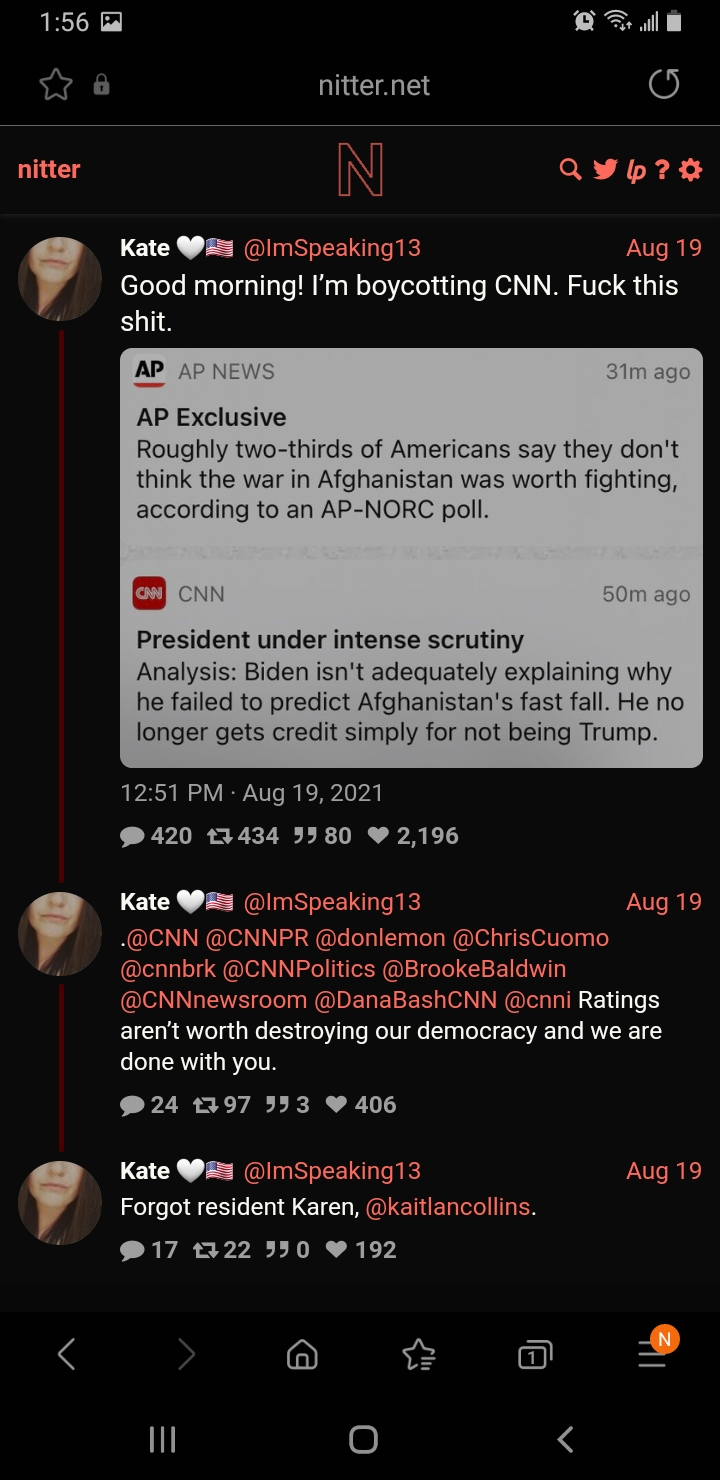Screen dimensions: 720x1480
Task: Open the question mark about page
Action: (662, 170)
